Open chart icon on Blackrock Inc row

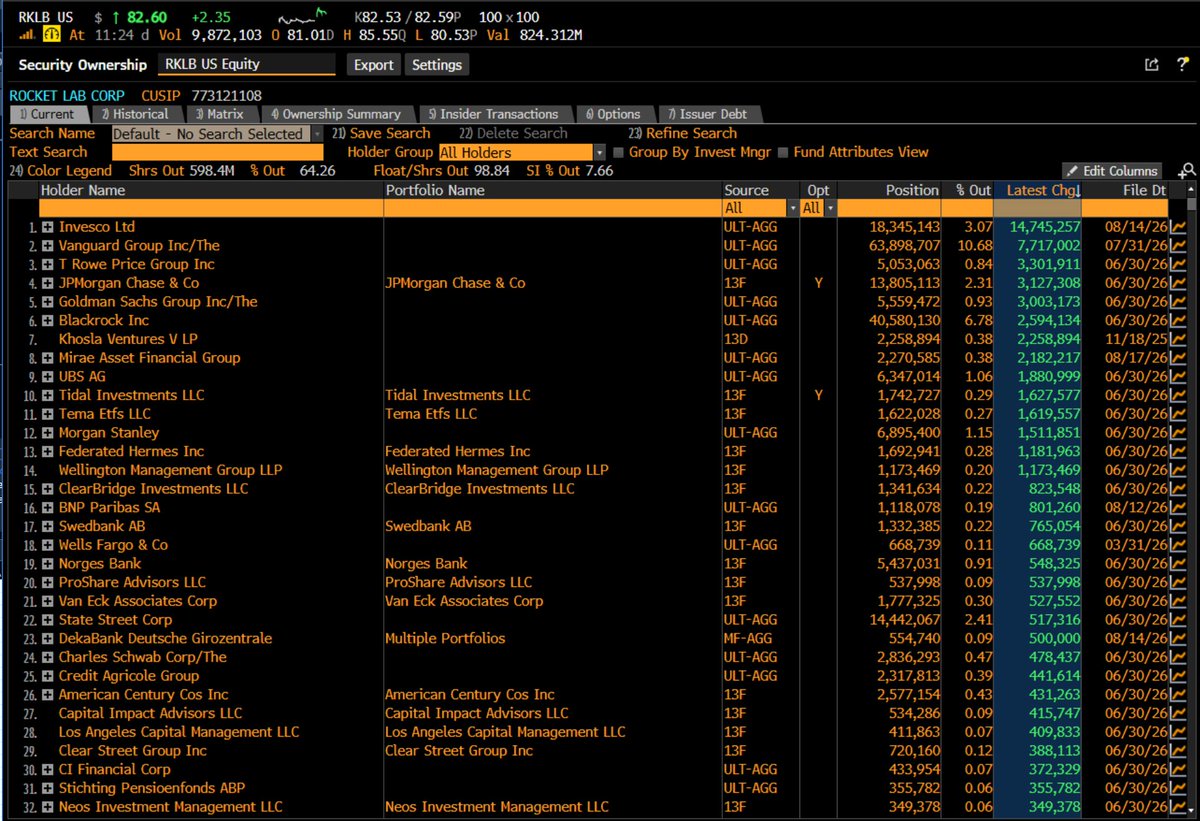(x=1178, y=321)
